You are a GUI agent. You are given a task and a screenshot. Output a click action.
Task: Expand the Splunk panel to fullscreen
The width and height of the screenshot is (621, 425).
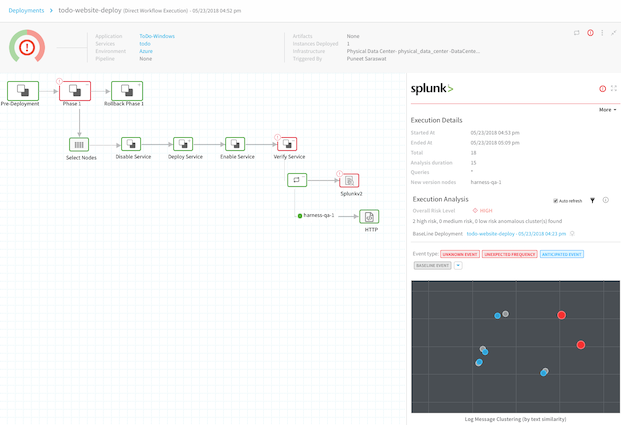tap(614, 88)
